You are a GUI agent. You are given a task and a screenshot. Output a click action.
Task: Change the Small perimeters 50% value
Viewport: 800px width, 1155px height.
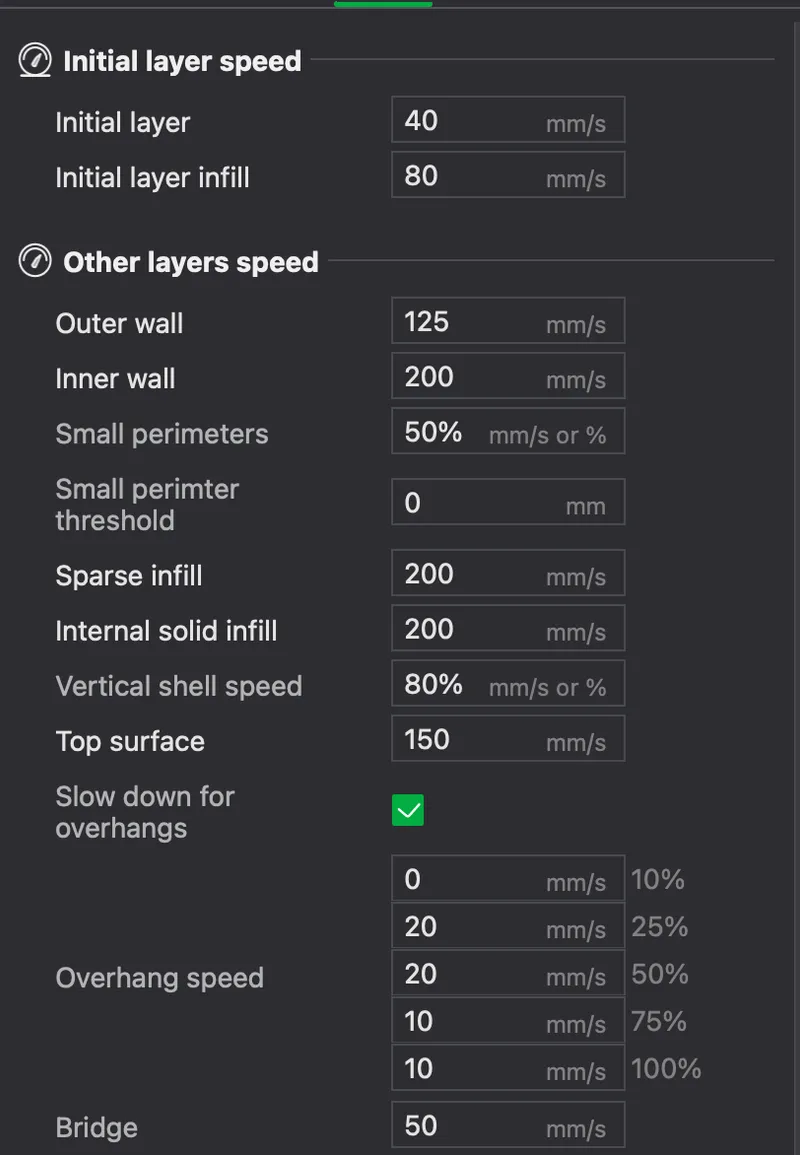coord(508,431)
